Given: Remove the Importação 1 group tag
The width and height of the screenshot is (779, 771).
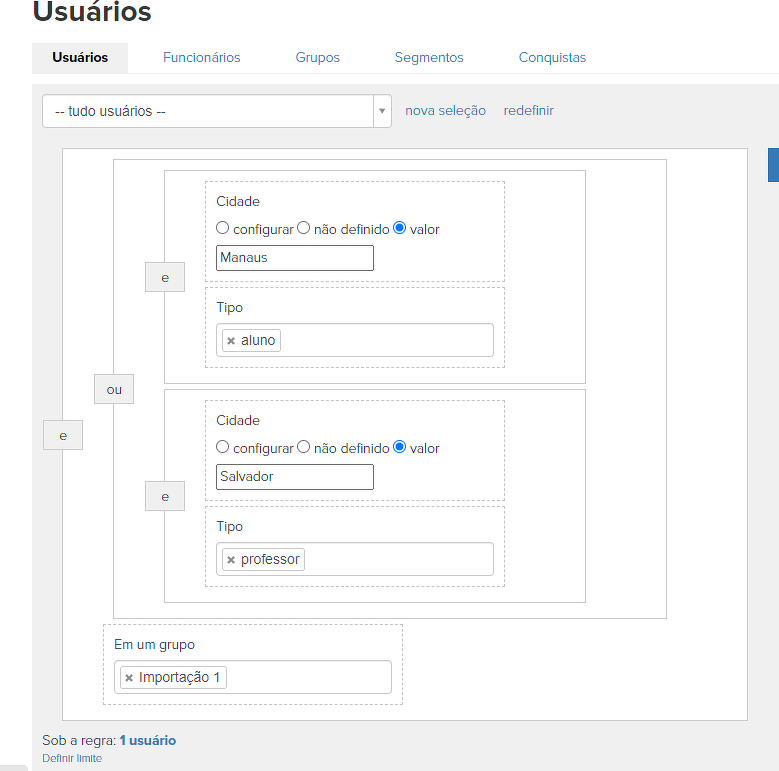Looking at the screenshot, I should click(129, 678).
